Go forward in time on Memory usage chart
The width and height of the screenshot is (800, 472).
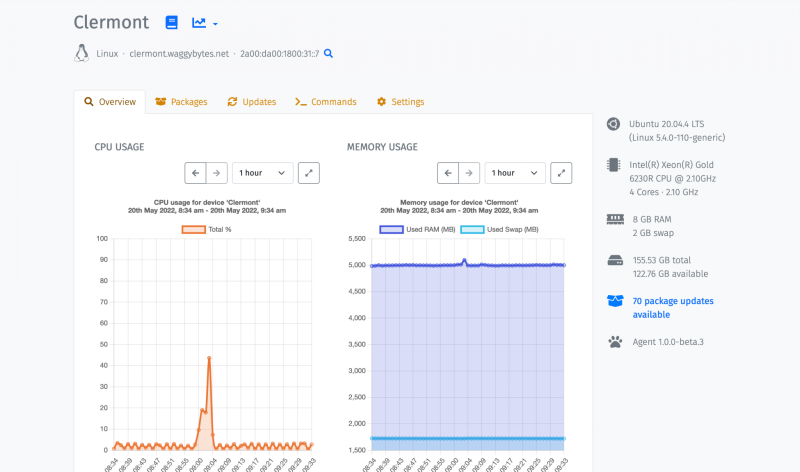point(469,173)
